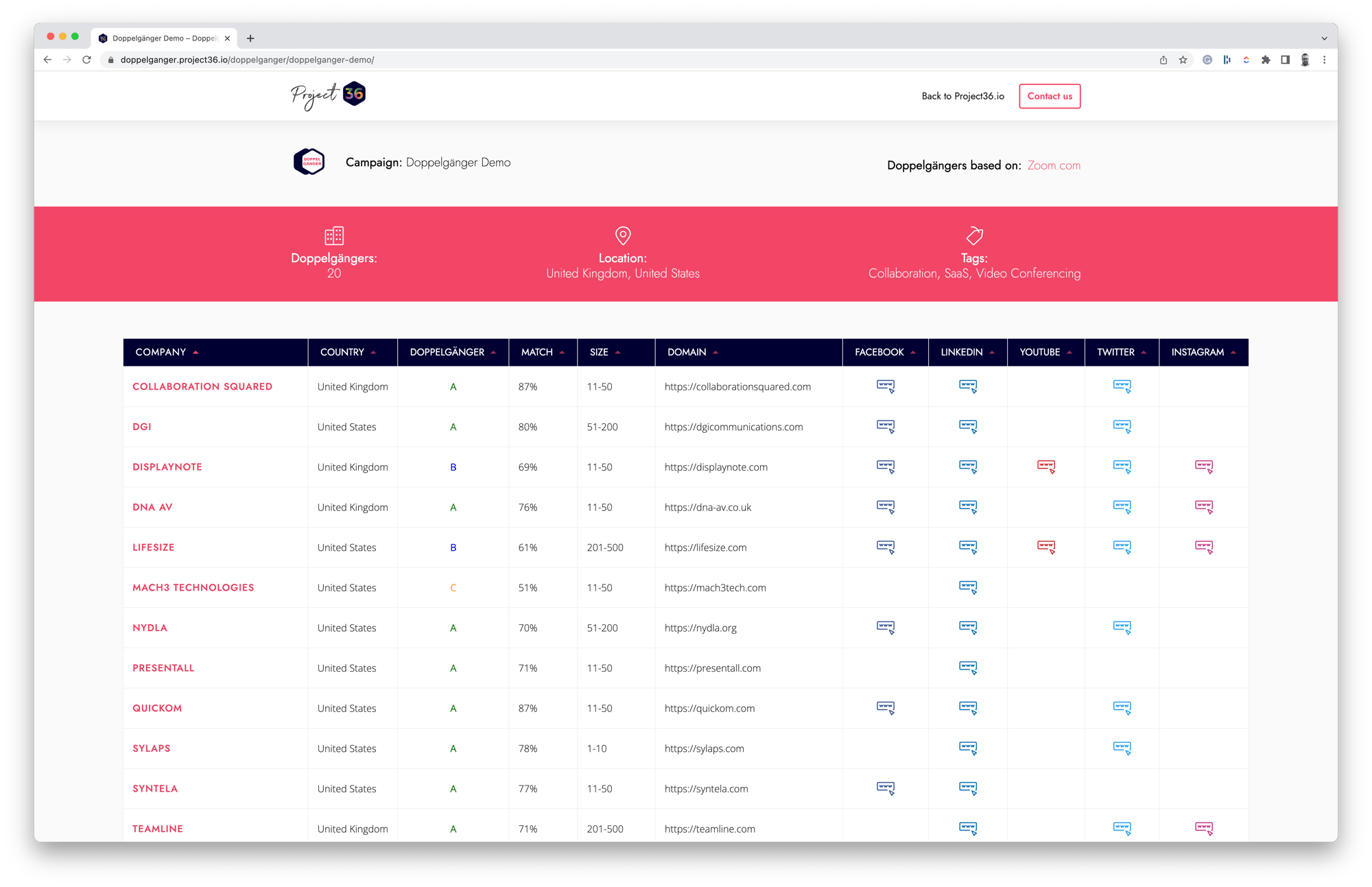Sort table by YouTube column
The width and height of the screenshot is (1372, 887).
pos(1045,352)
